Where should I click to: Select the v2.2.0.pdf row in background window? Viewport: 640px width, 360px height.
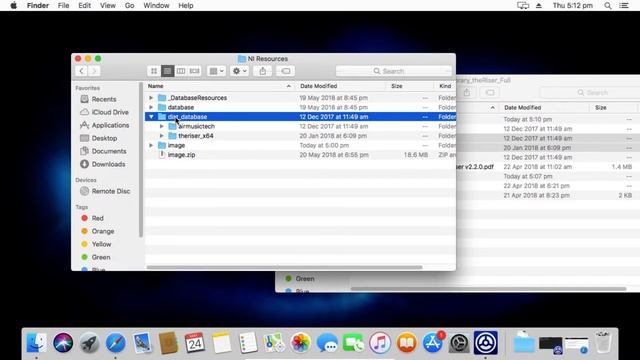[x=548, y=167]
